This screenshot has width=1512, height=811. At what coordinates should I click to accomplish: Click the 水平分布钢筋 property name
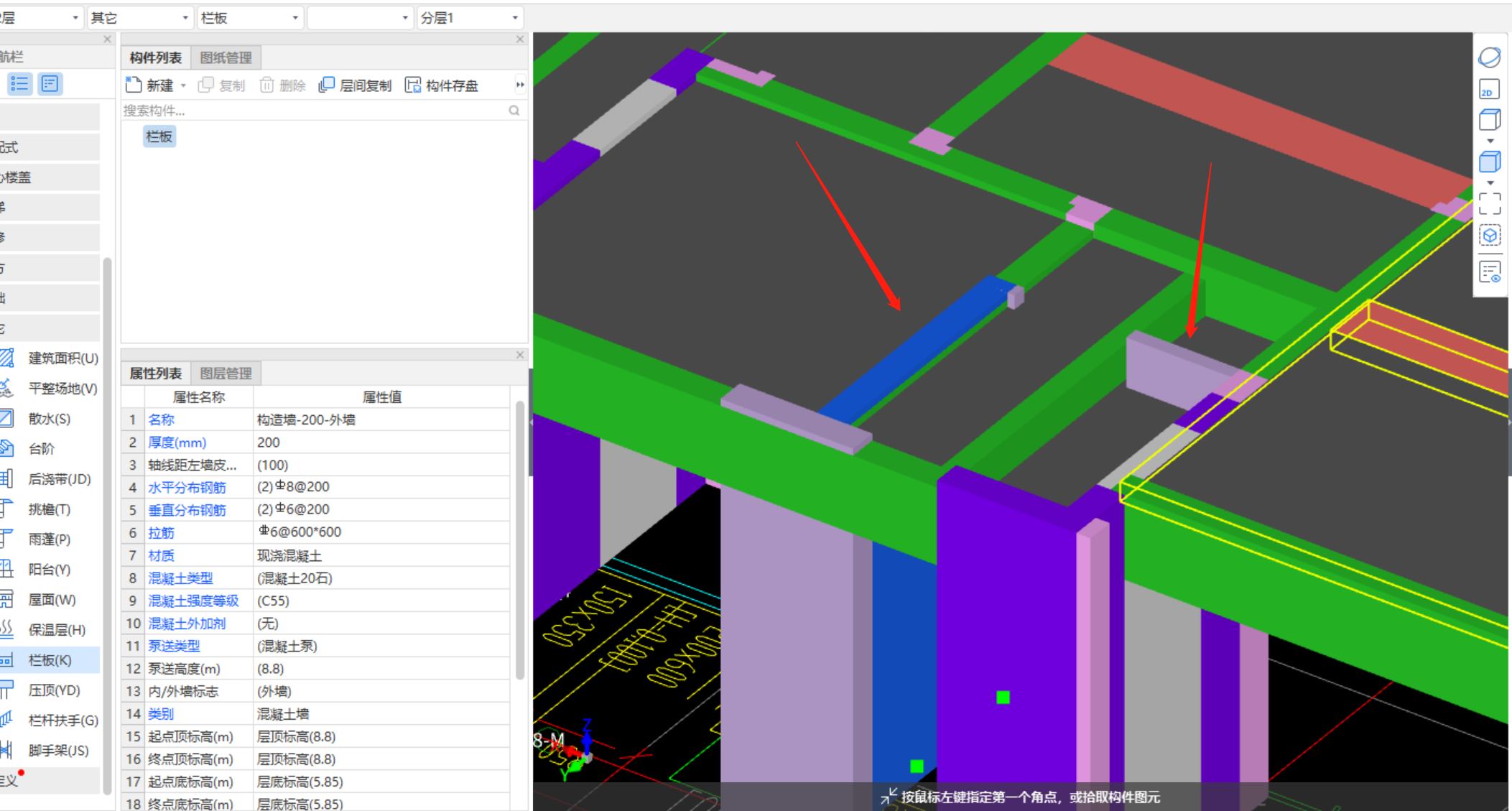[x=187, y=488]
